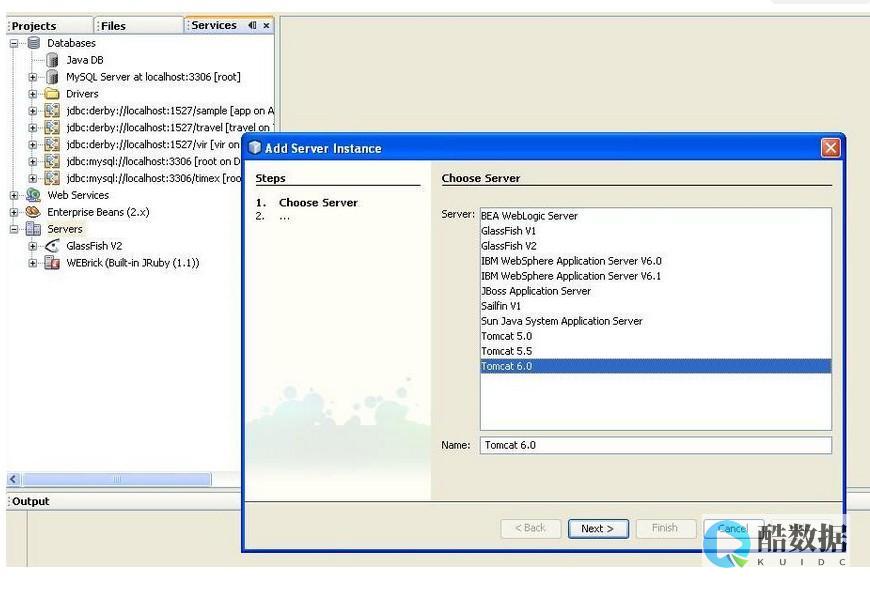Click the mysql timex connection icon
The height and width of the screenshot is (590, 870).
click(52, 178)
